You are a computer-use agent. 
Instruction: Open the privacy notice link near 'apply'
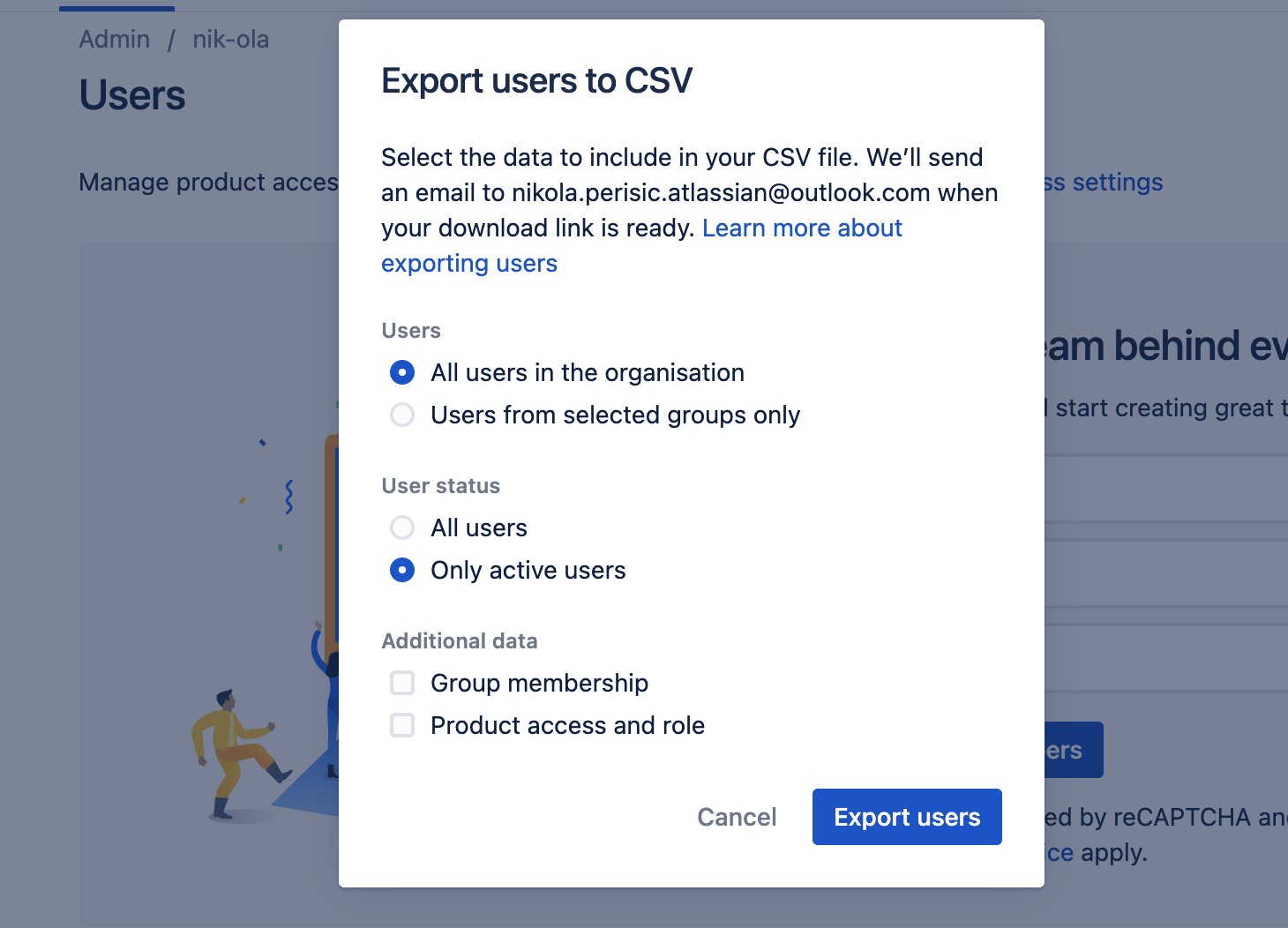tap(1062, 852)
